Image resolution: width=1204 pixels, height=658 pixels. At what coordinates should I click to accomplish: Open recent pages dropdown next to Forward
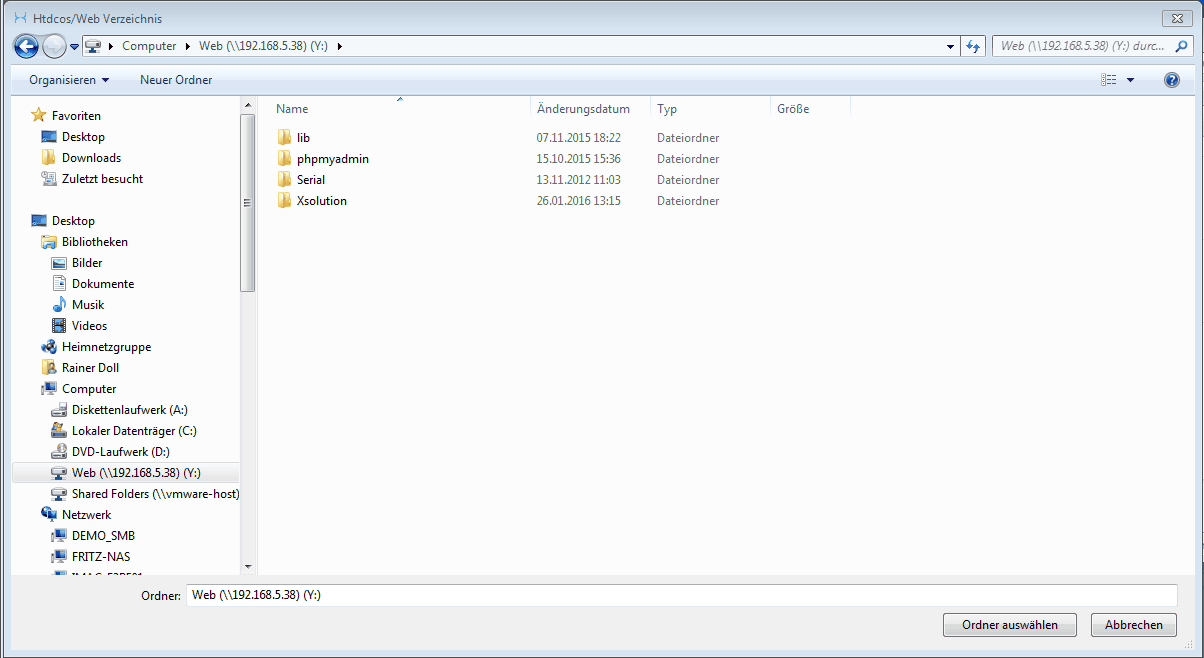click(x=75, y=47)
